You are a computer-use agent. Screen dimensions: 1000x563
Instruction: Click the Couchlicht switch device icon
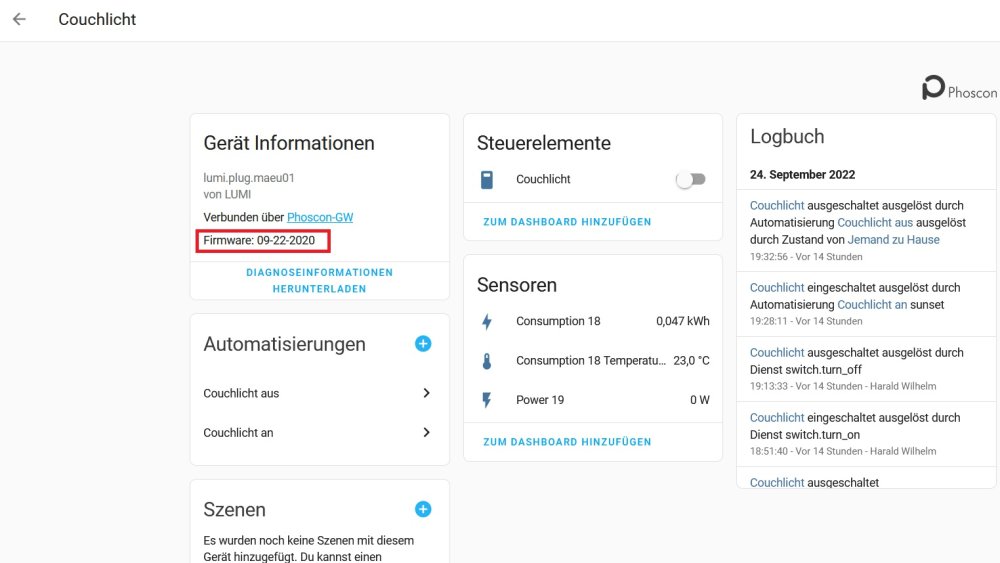487,180
